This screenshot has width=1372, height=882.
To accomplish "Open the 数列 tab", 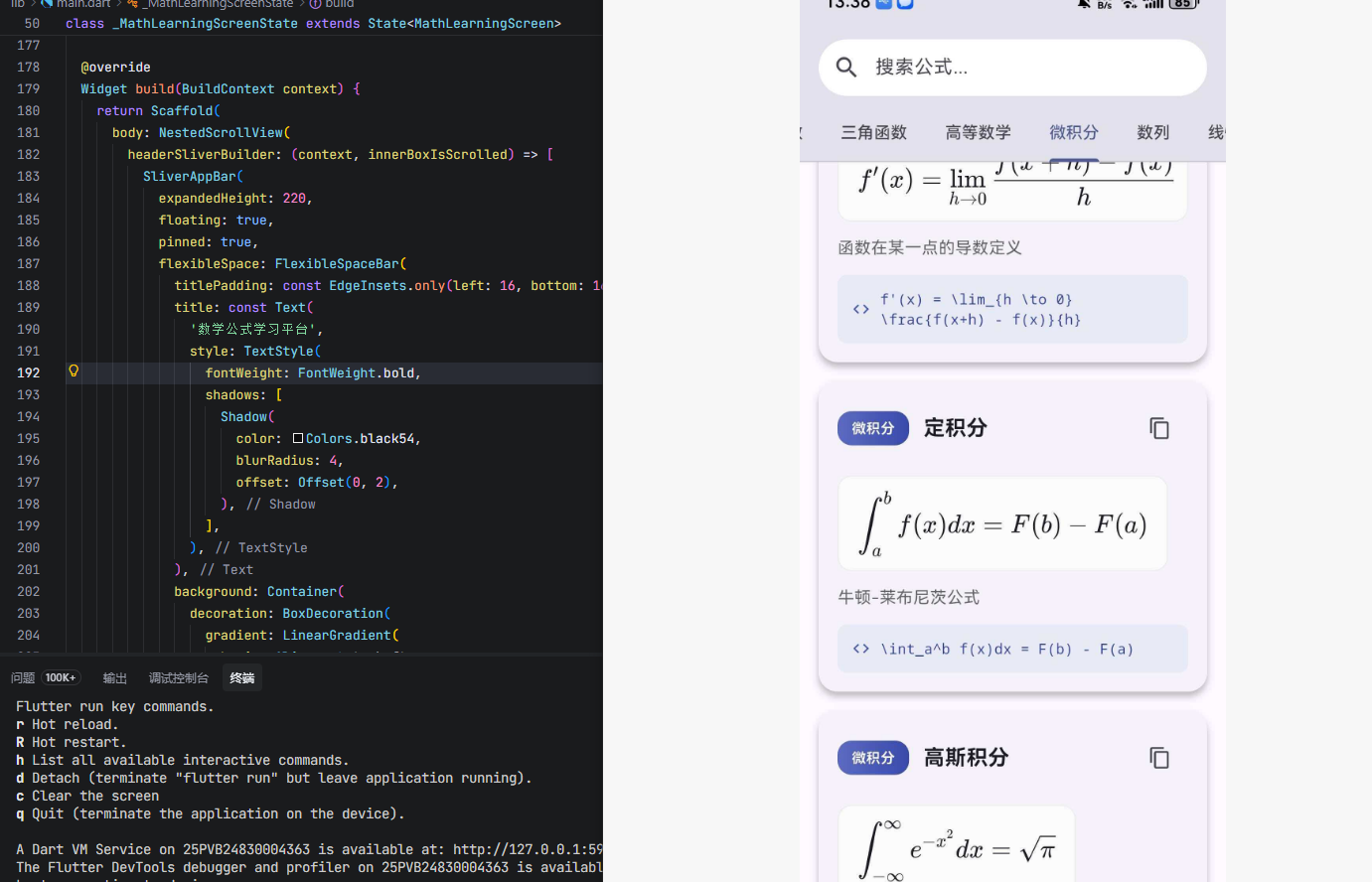I will click(x=1153, y=132).
